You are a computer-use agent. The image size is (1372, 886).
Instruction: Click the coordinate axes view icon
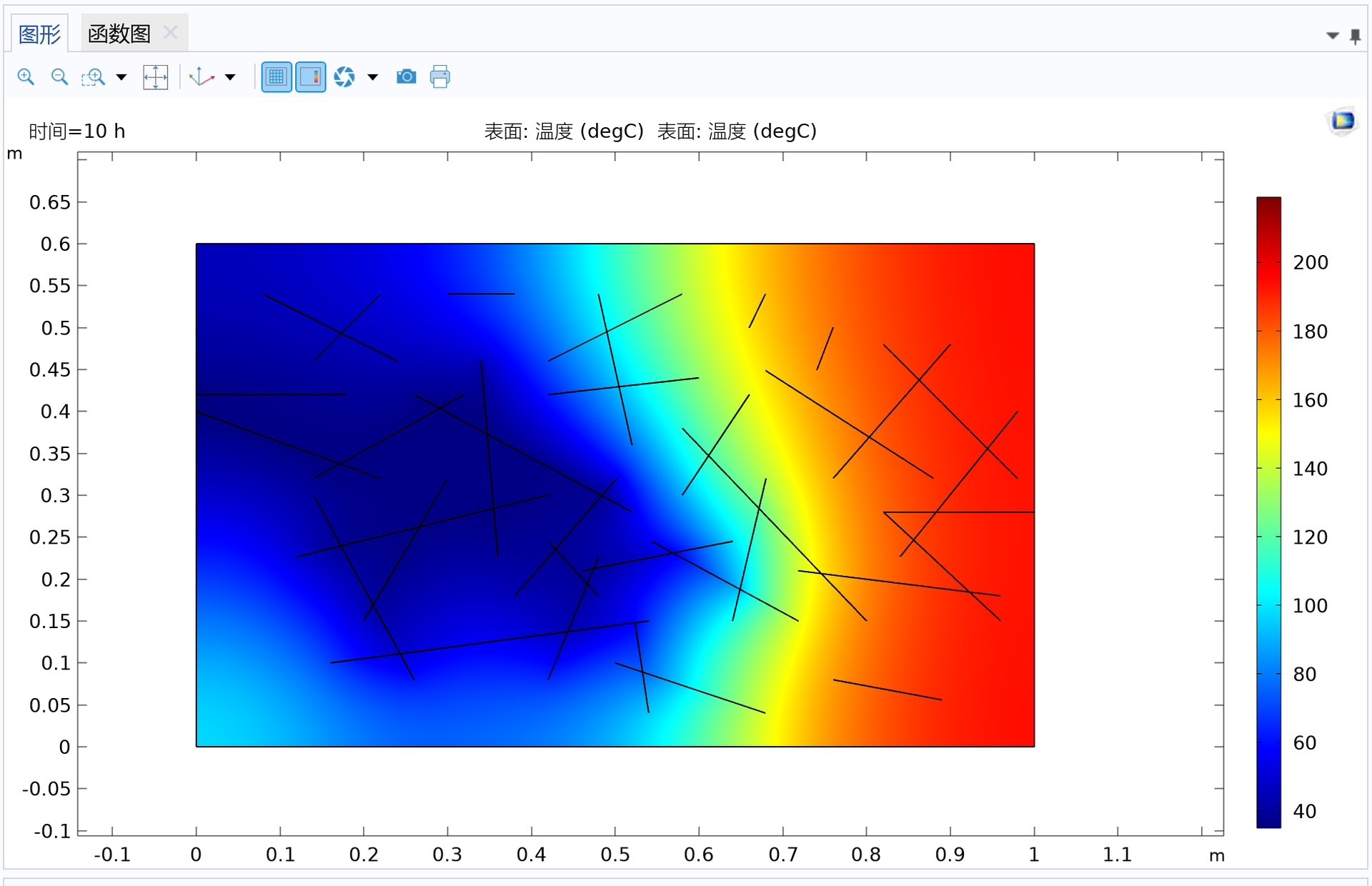tap(202, 77)
